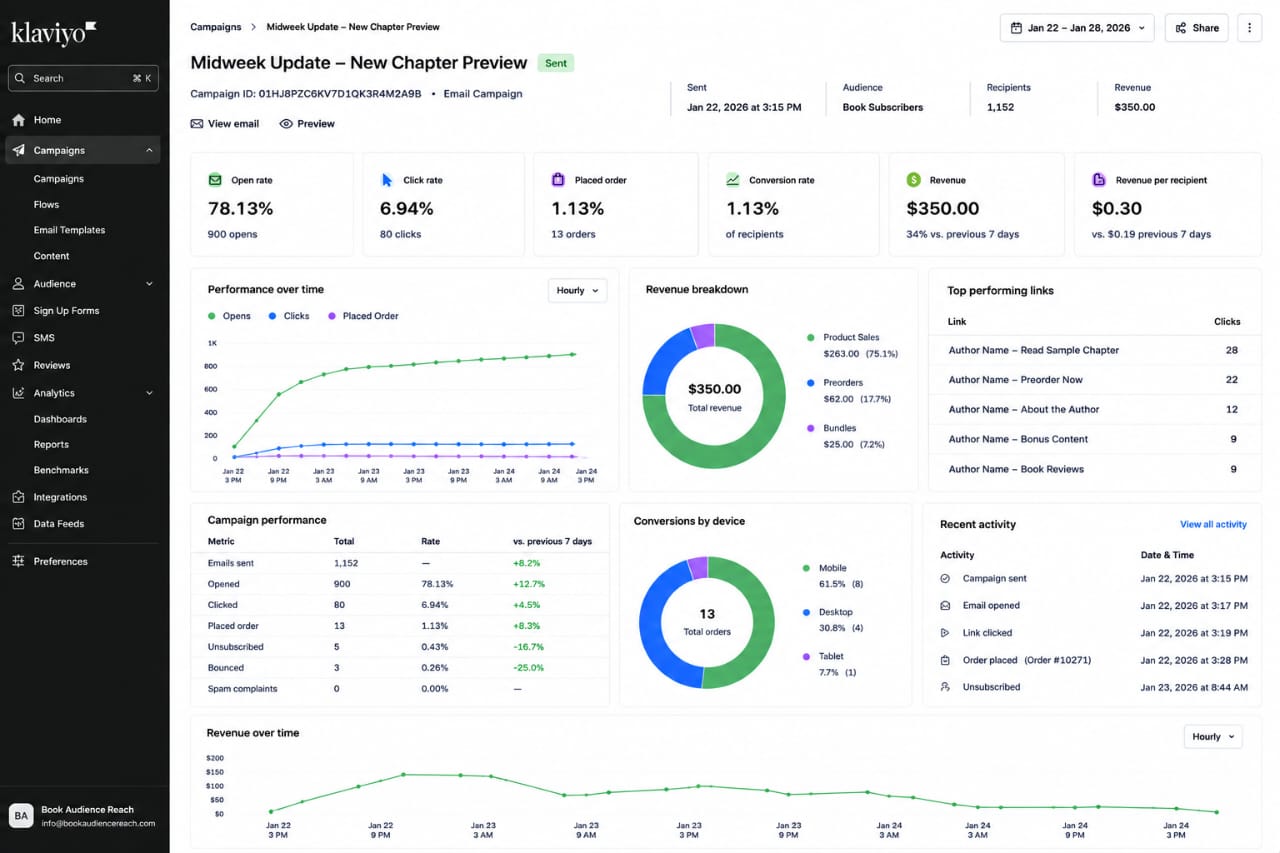Click the Click rate cursor icon
Screen dimensions: 1280x853
(x=387, y=180)
